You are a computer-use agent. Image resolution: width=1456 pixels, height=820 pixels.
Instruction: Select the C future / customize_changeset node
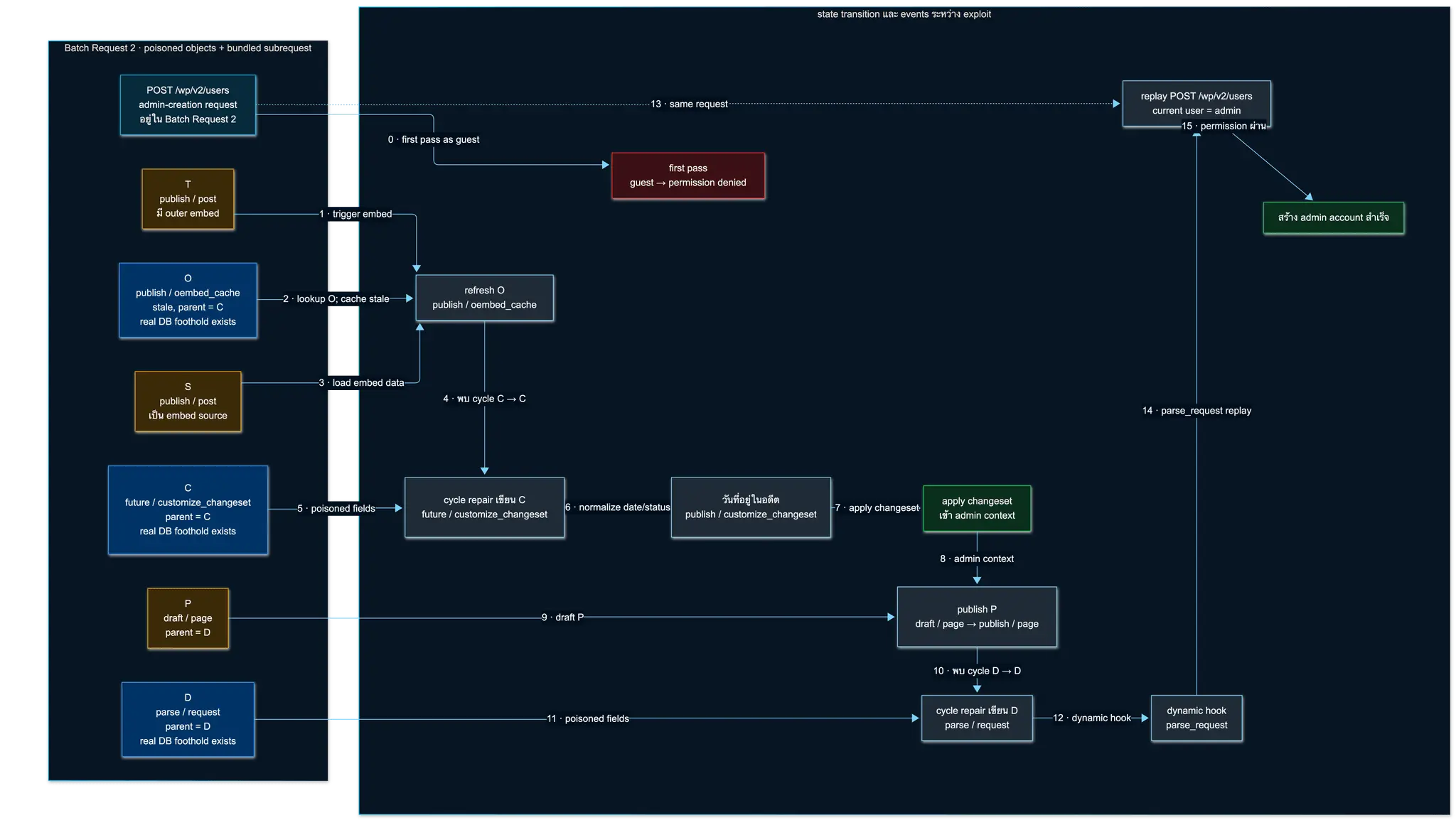pyautogui.click(x=188, y=509)
